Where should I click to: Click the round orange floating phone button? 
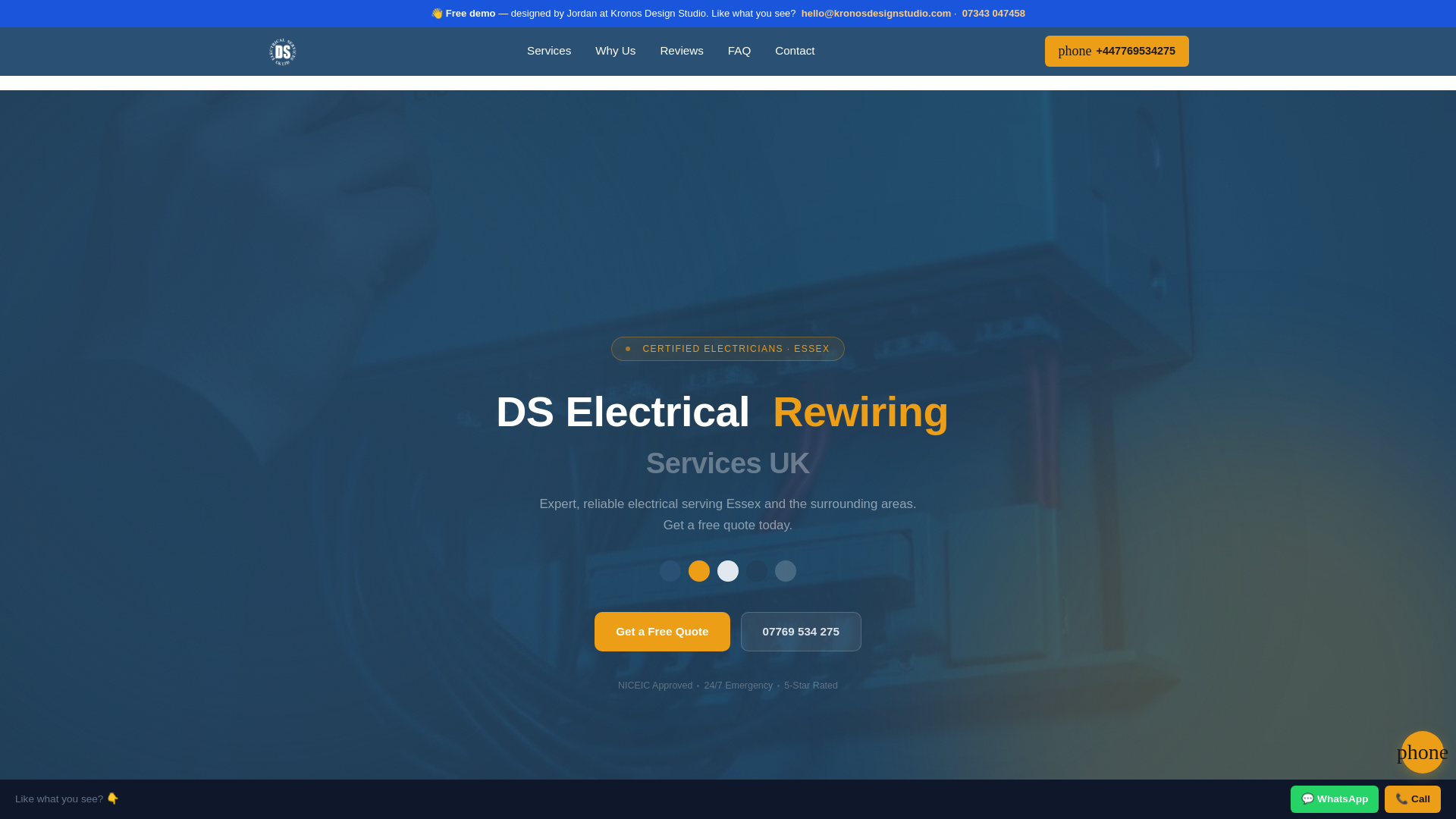[1422, 752]
